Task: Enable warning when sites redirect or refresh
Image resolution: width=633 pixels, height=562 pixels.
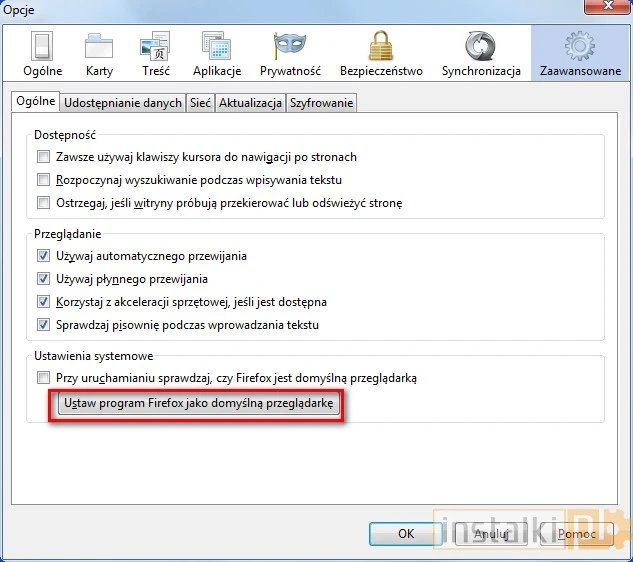Action: click(x=43, y=203)
